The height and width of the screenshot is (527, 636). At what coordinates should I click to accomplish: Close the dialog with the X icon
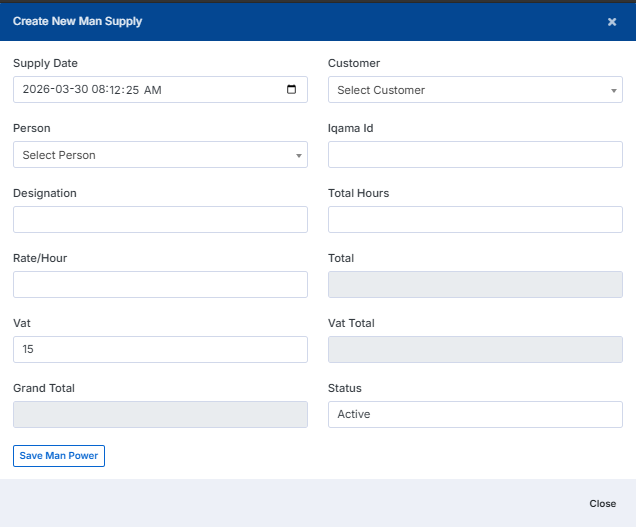[612, 22]
